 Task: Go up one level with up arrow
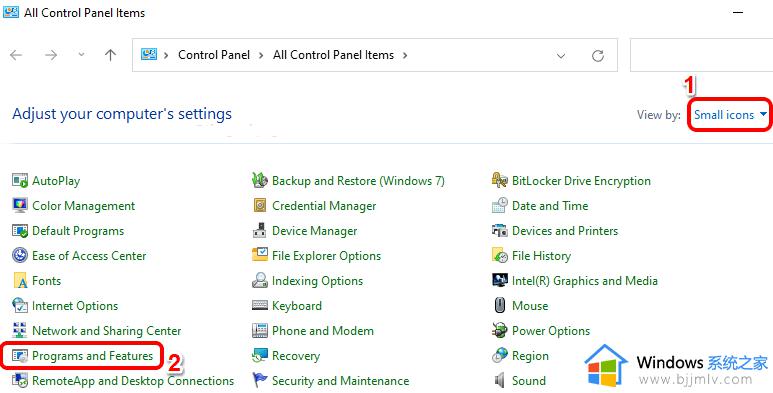pyautogui.click(x=110, y=55)
